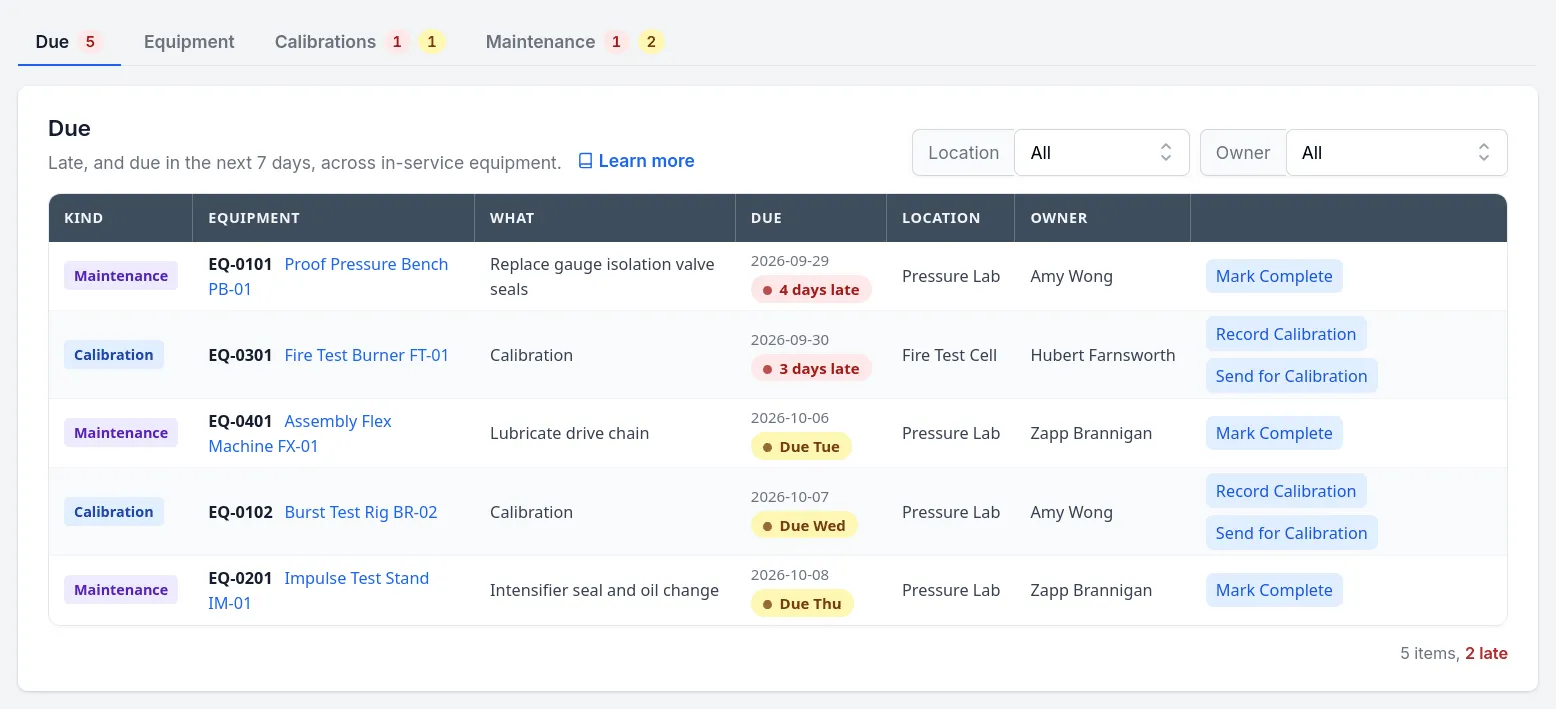Click the yellow 2 badge on Maintenance tab

click(651, 42)
